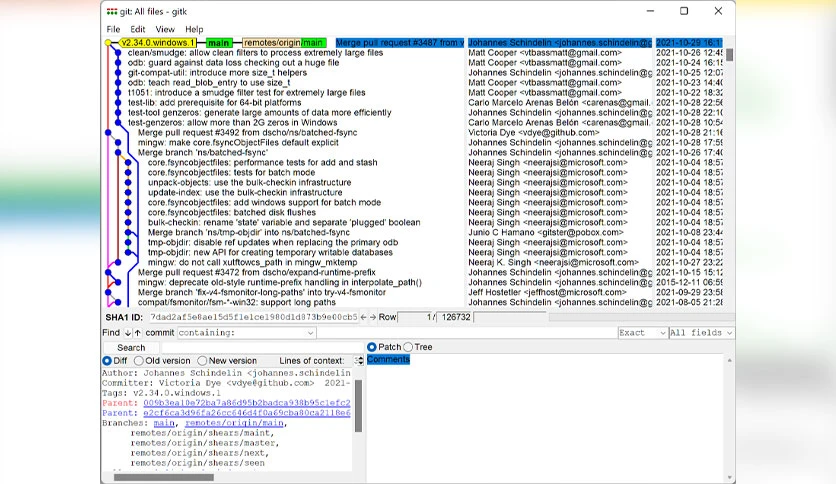Open the 'containing:' find type dropdown
Image resolution: width=836 pixels, height=484 pixels.
[x=246, y=333]
